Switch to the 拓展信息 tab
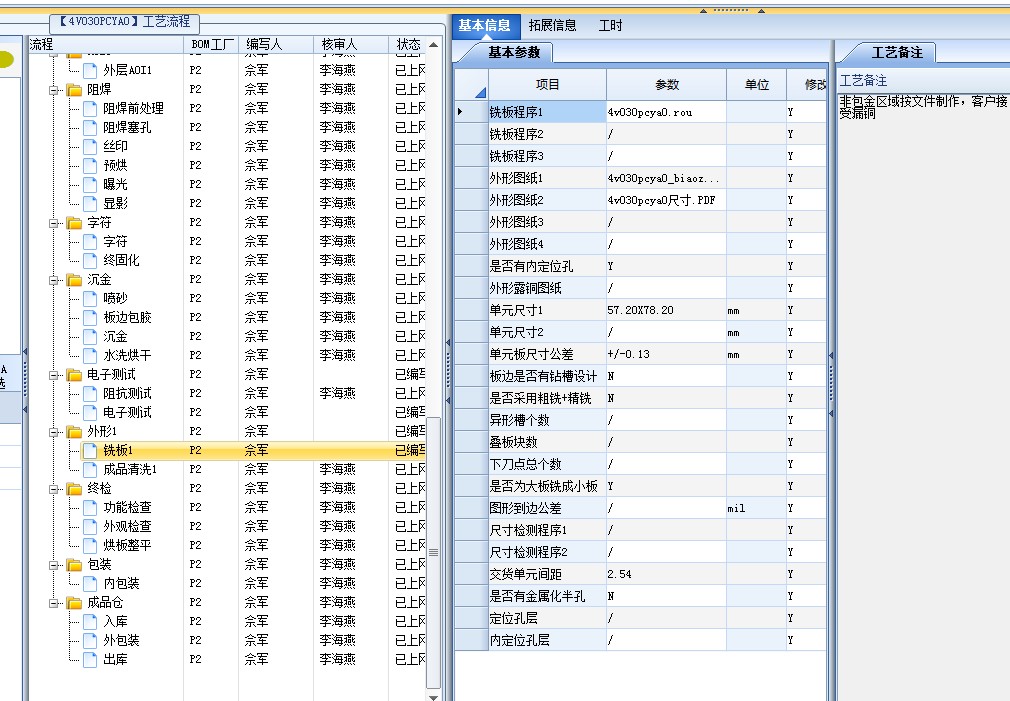Screen dimensions: 1010x701 (553, 26)
